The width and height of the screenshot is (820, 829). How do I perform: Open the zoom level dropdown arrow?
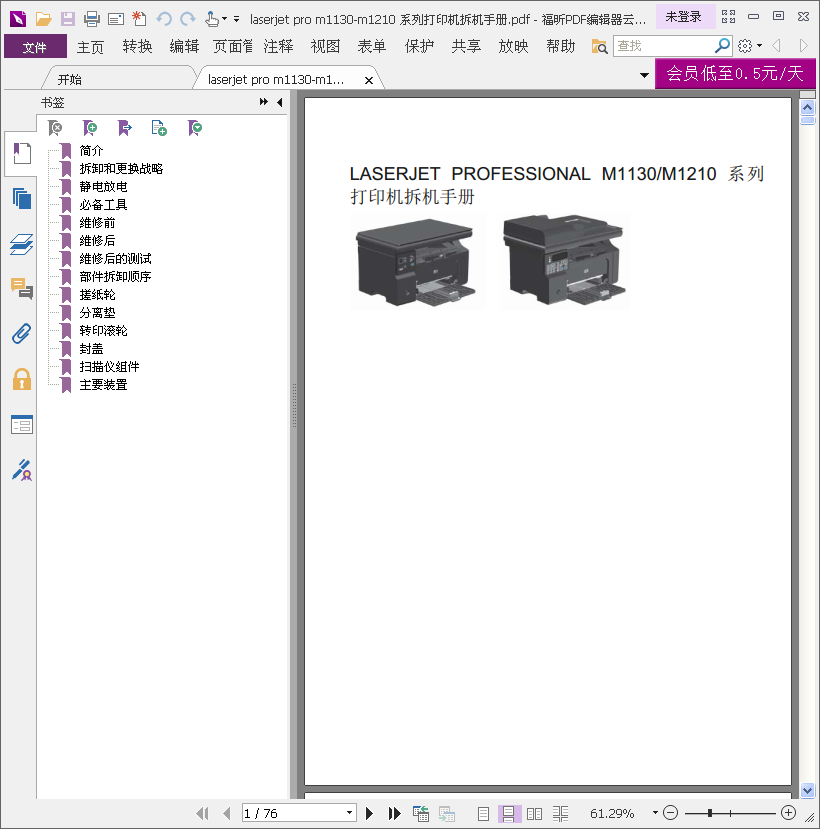click(655, 813)
